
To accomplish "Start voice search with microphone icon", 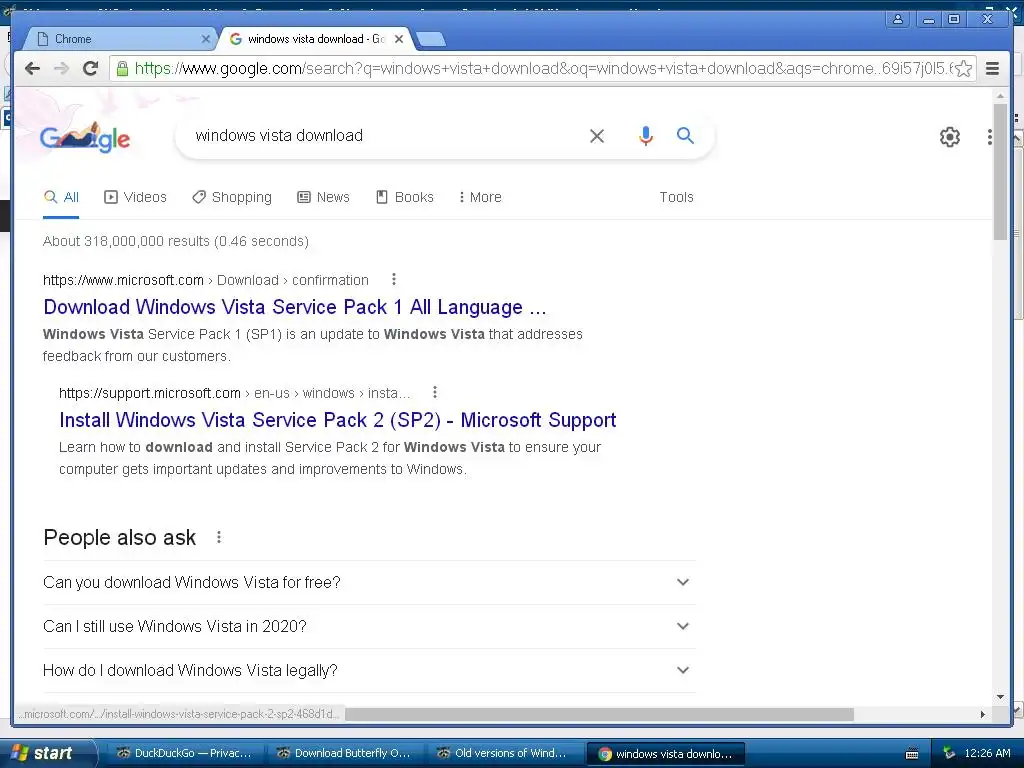I will click(645, 136).
